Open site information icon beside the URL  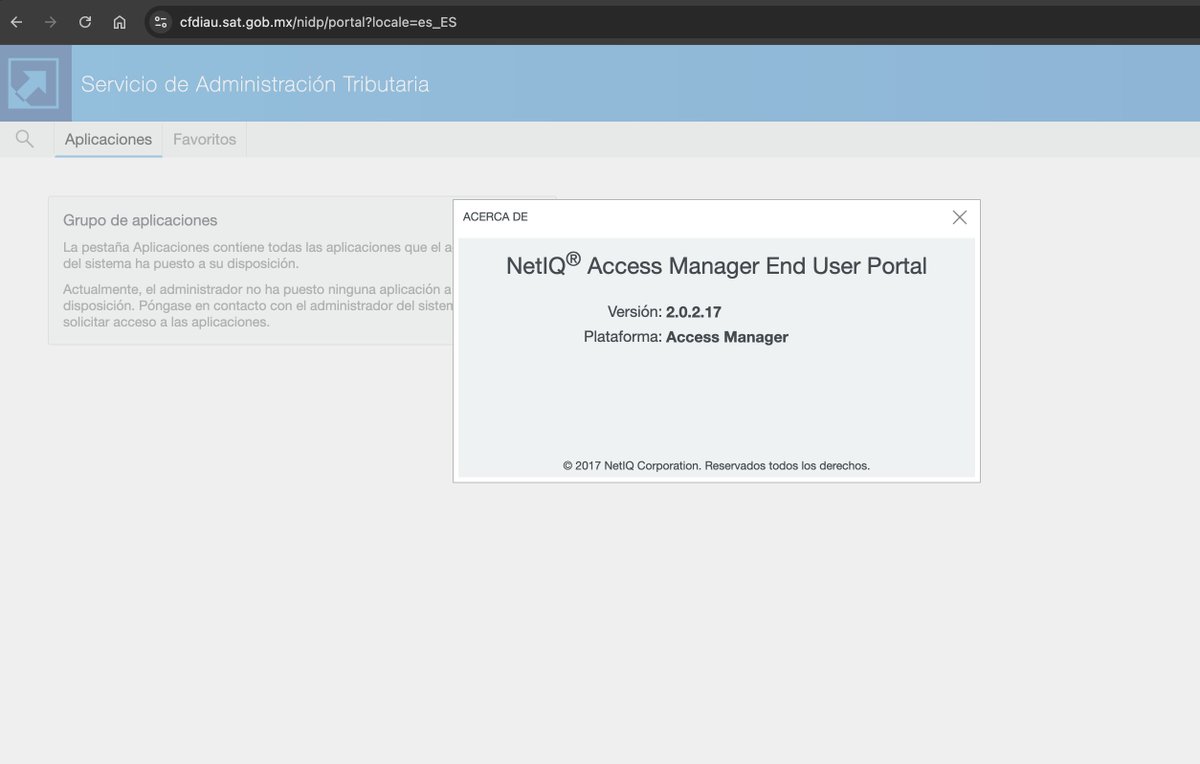(161, 22)
